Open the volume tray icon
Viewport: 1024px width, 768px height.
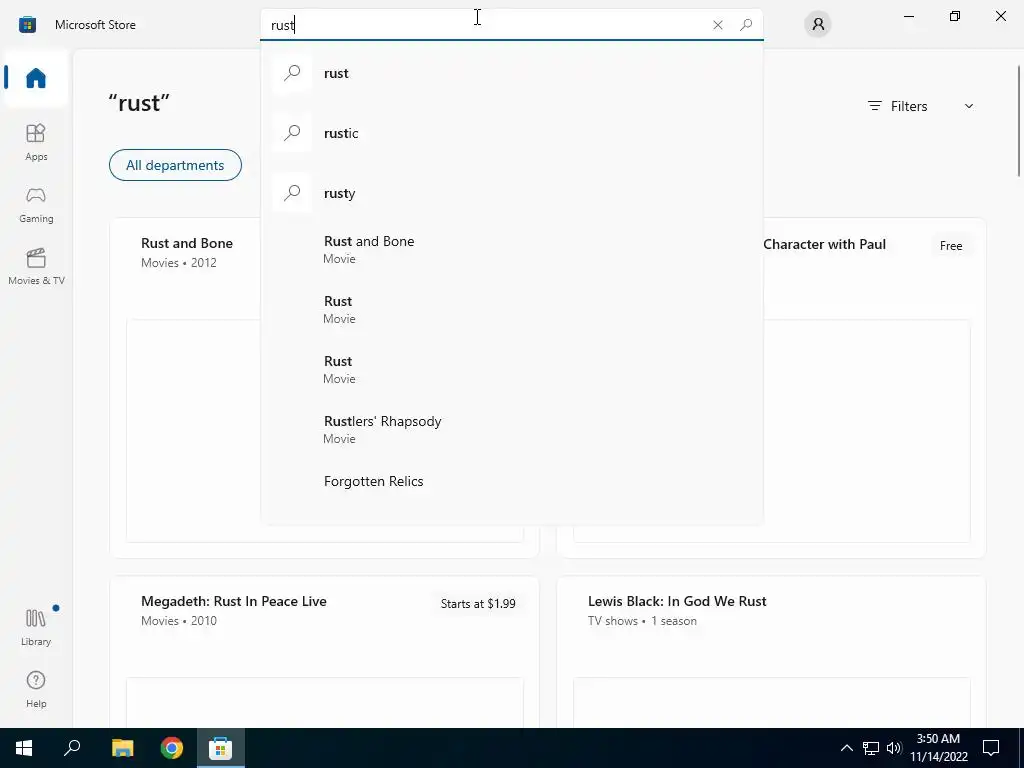894,748
